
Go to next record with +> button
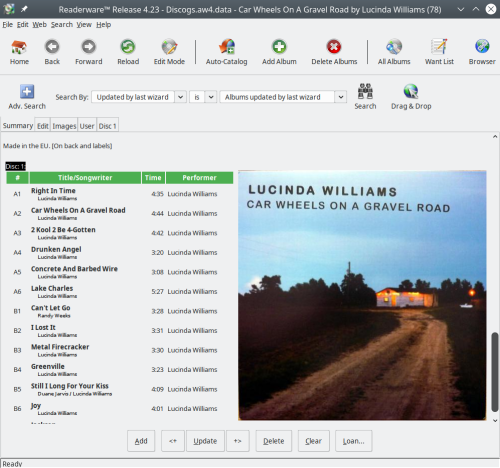pyautogui.click(x=238, y=441)
